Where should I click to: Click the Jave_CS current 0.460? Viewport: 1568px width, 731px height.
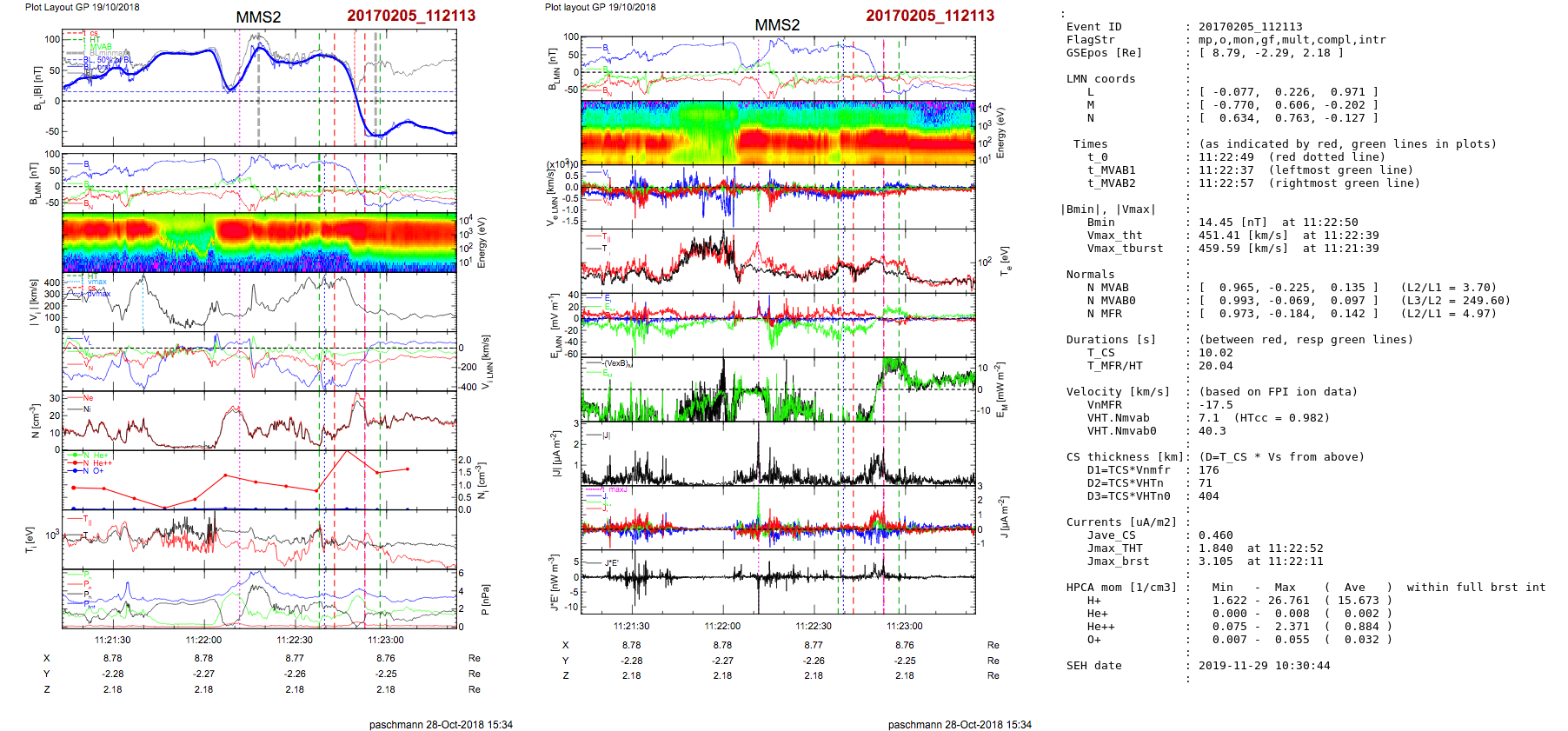(1216, 535)
